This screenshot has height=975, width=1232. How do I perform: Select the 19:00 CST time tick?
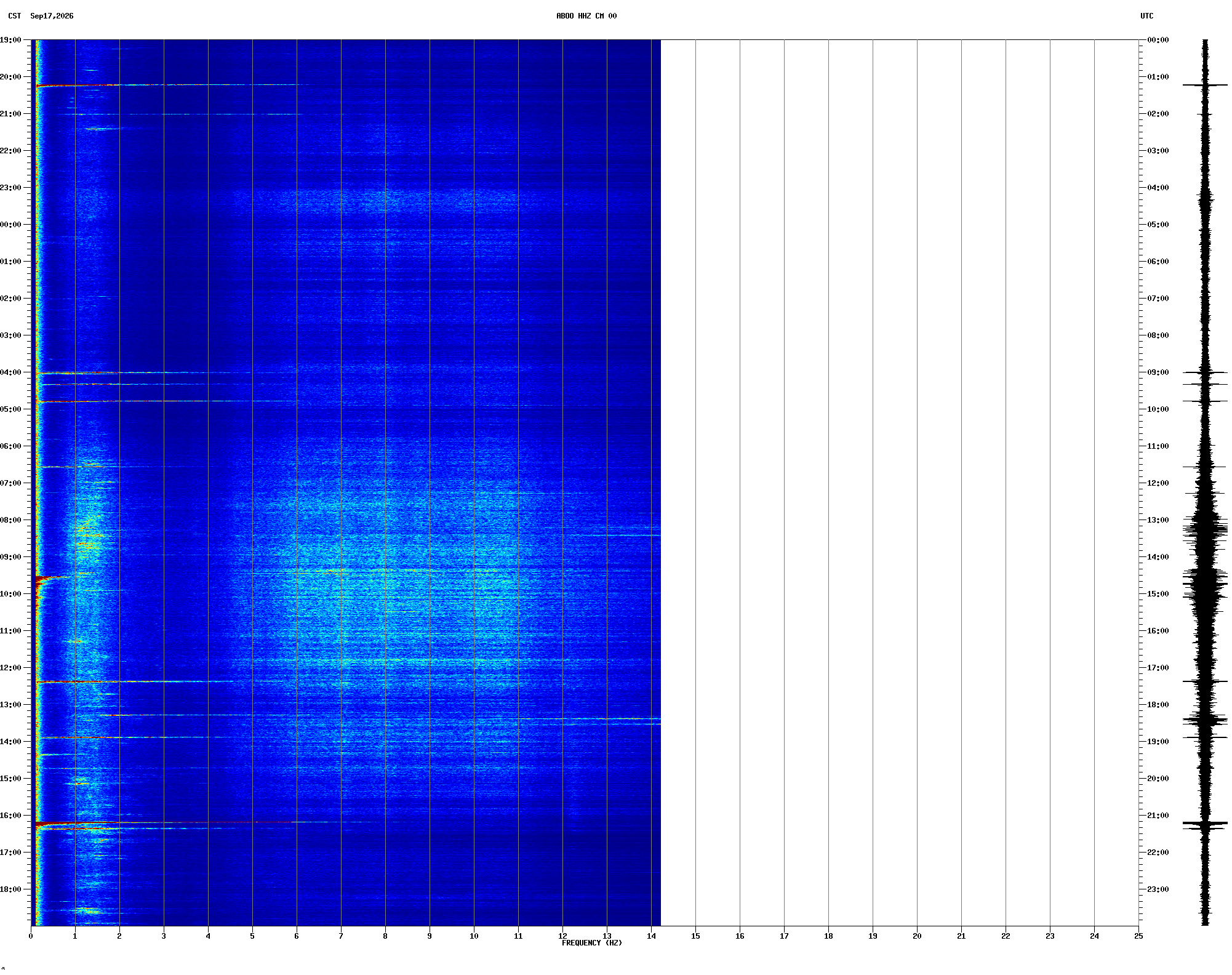[x=10, y=40]
